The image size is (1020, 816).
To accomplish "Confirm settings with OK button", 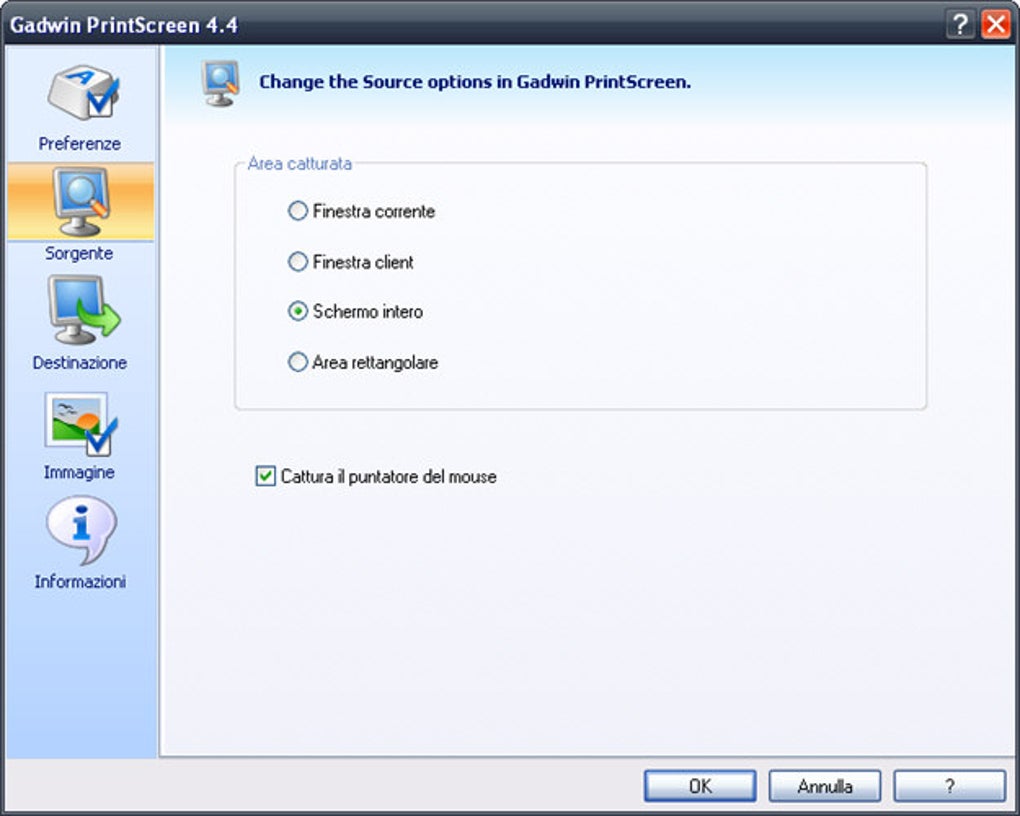I will pyautogui.click(x=700, y=786).
